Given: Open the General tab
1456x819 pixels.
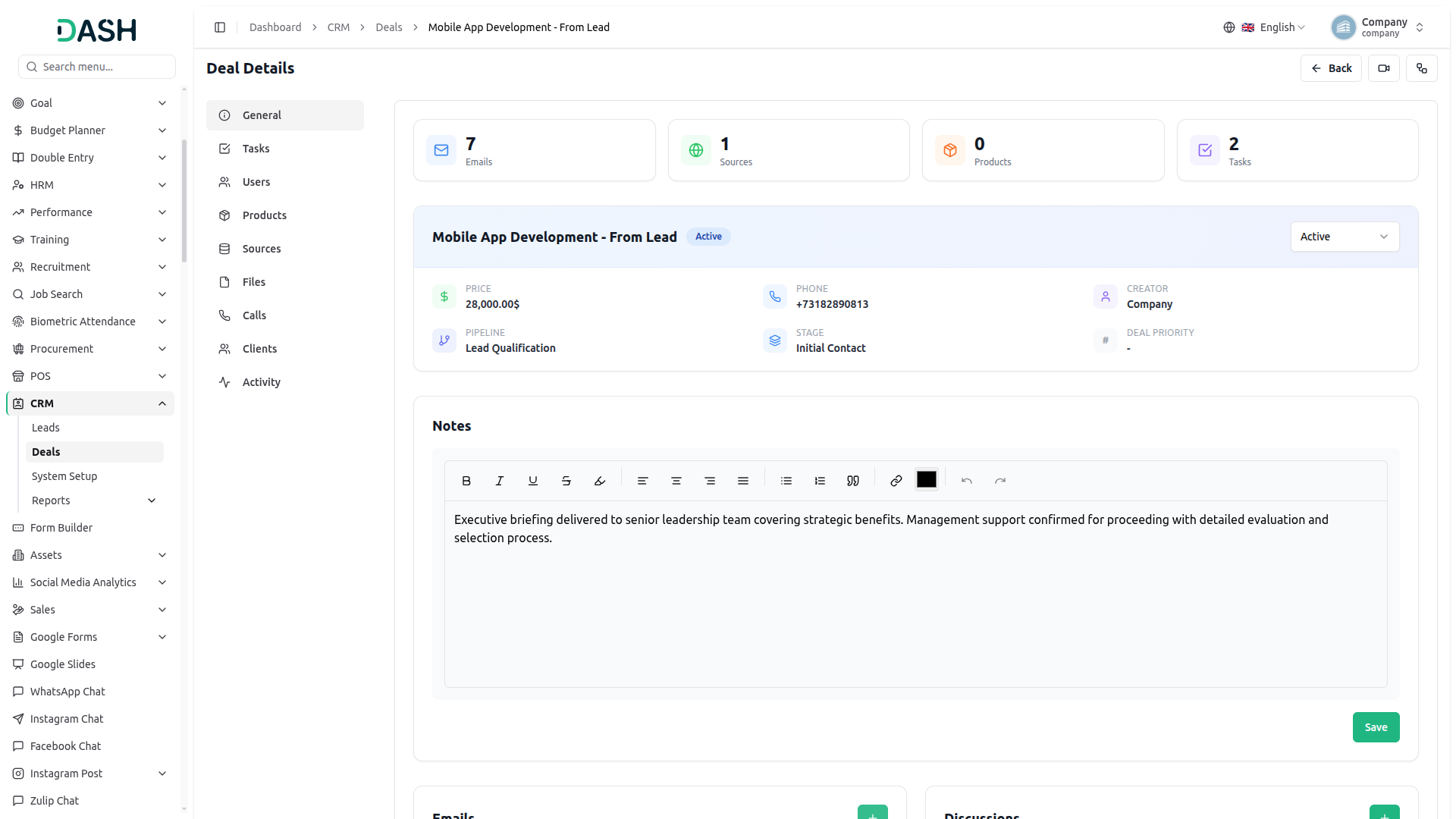Looking at the screenshot, I should 285,115.
